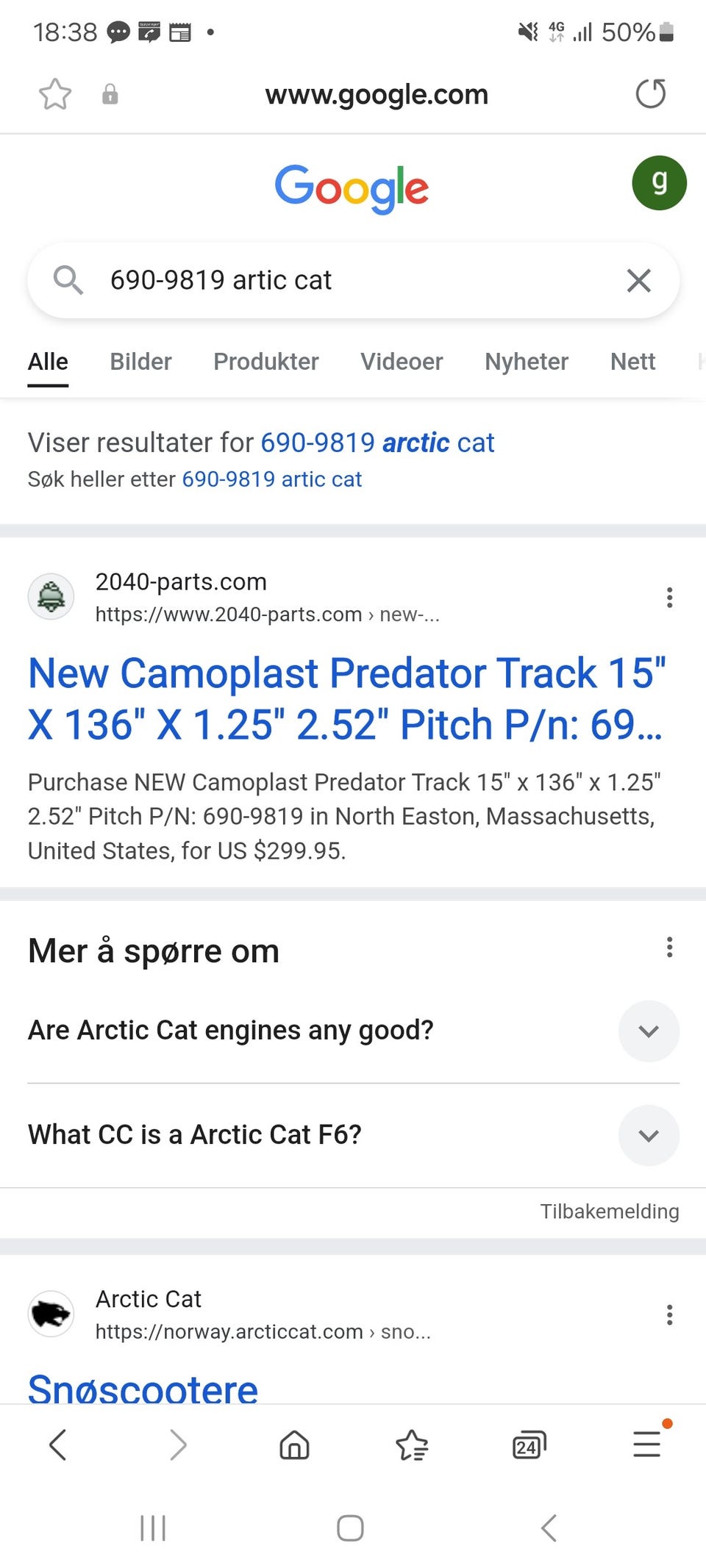Open browser hamburger menu
The image size is (706, 1568).
pos(647,1444)
